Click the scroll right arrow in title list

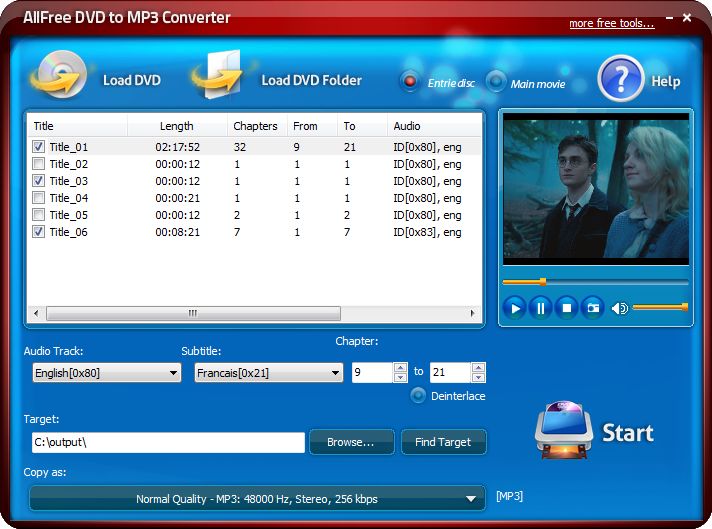click(472, 313)
